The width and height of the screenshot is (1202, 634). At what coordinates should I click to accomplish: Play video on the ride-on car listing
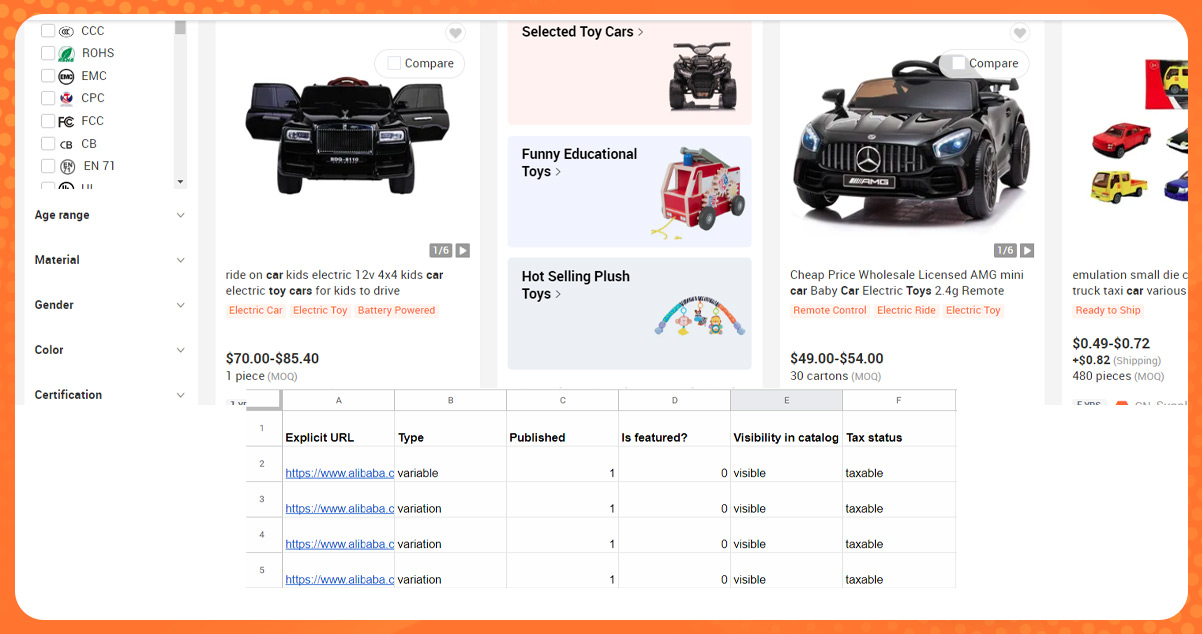coord(463,250)
